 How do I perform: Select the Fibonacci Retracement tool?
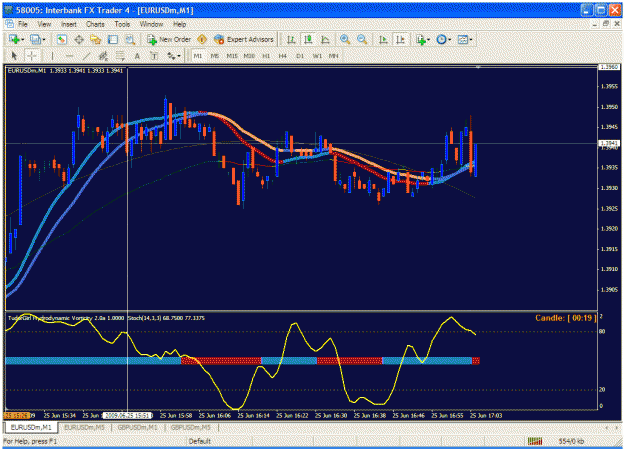(120, 56)
